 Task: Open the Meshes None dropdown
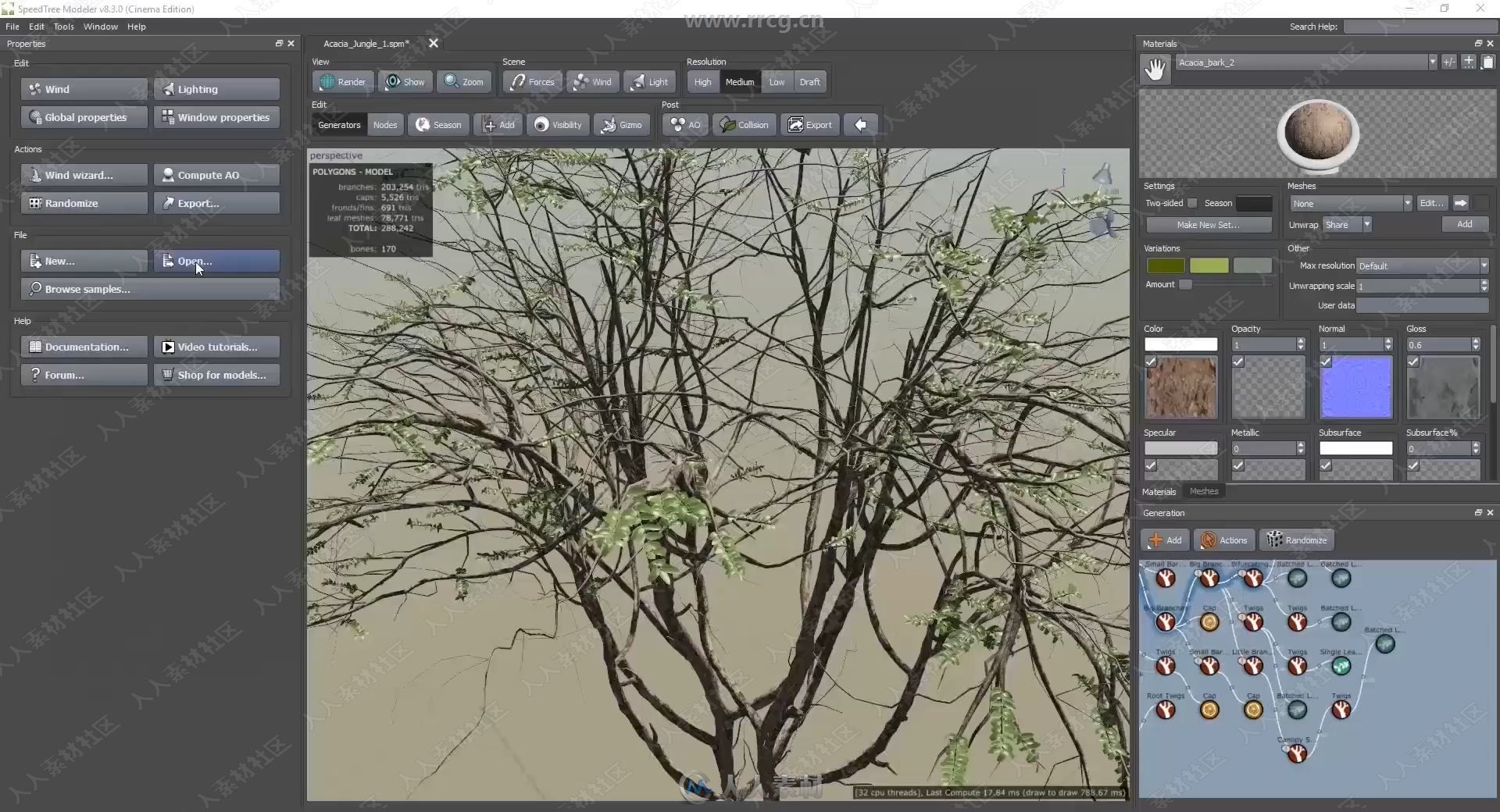pos(1351,203)
